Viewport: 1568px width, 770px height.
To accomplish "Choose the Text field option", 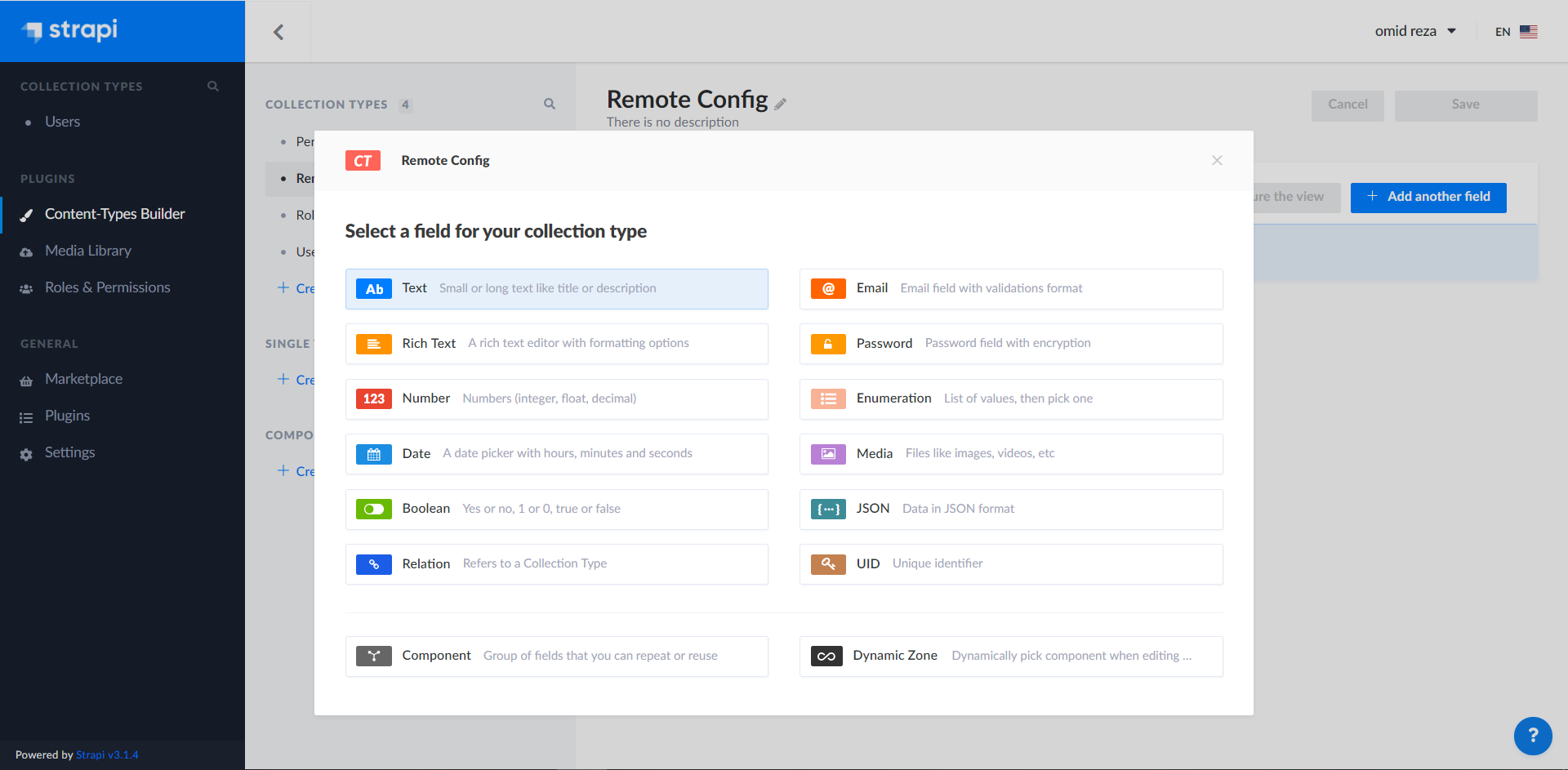I will 557,289.
